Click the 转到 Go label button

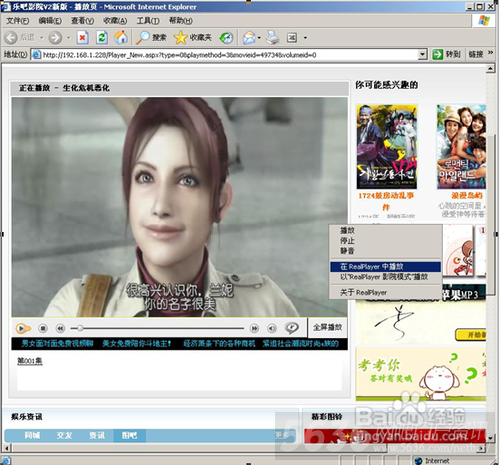tap(453, 54)
